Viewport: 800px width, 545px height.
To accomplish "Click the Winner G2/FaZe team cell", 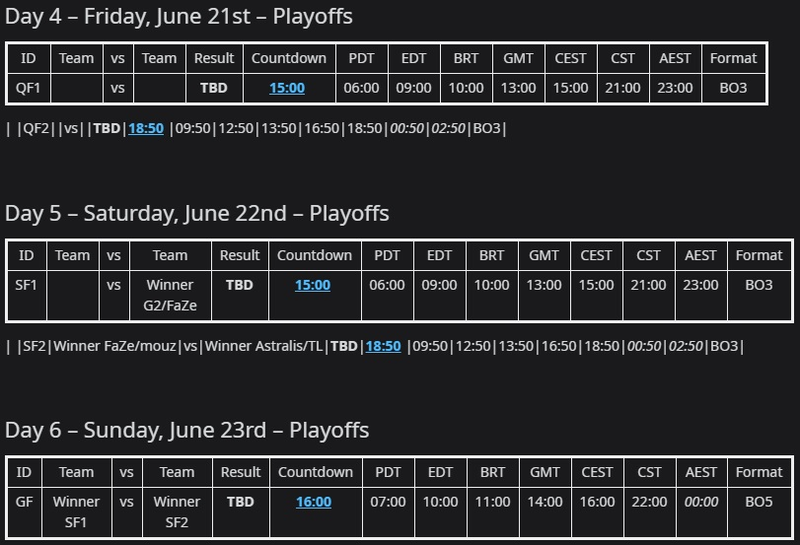I will 170,295.
